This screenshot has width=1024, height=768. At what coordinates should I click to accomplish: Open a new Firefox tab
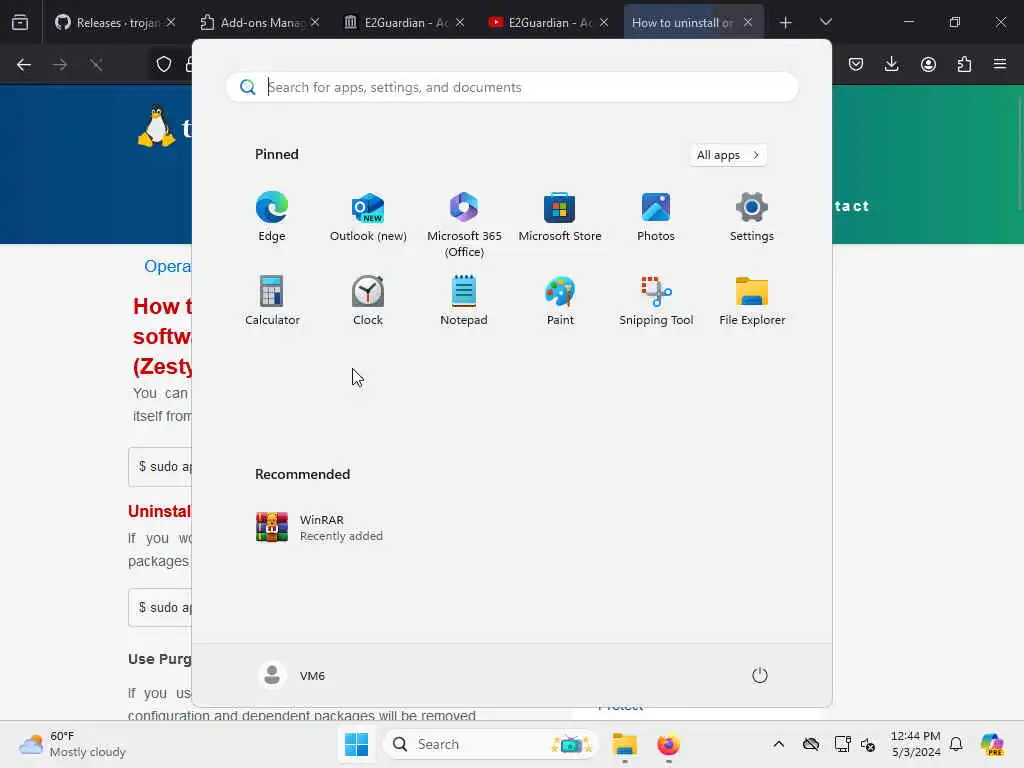(786, 23)
